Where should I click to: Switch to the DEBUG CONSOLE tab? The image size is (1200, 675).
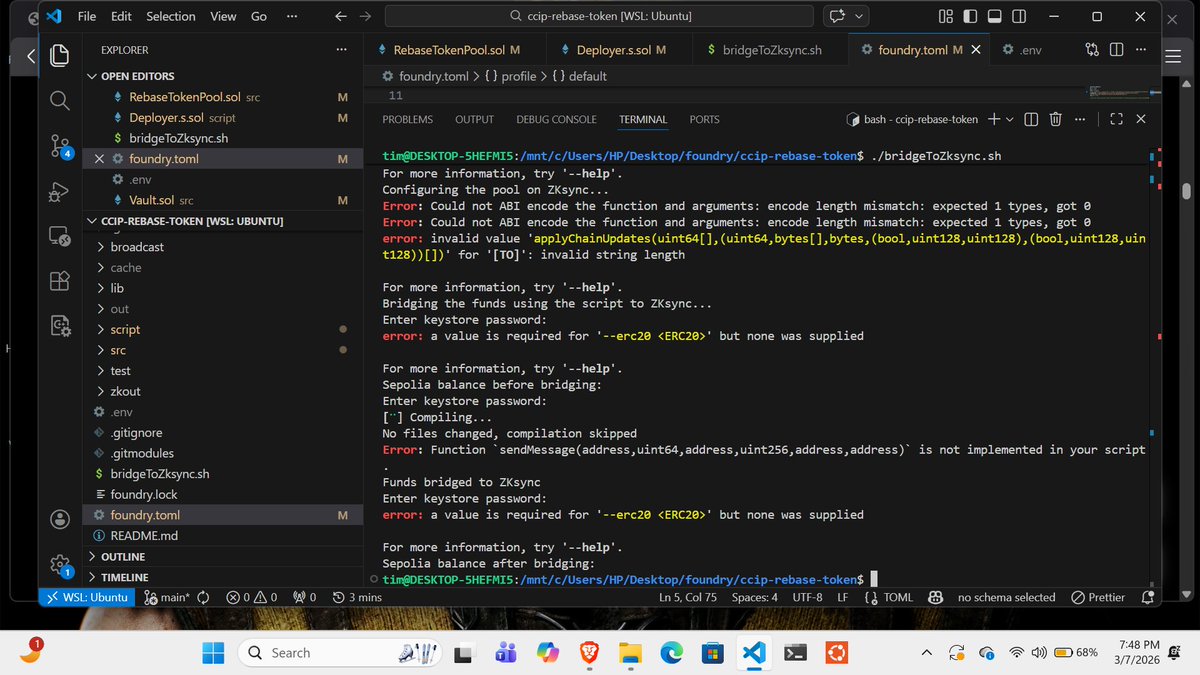(556, 119)
